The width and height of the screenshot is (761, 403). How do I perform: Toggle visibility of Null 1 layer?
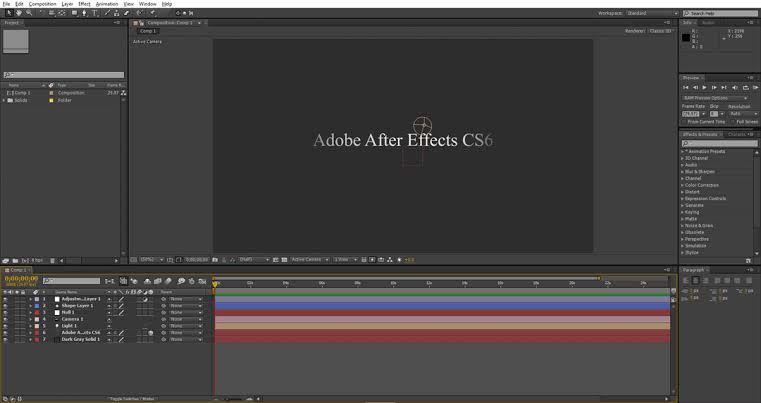click(x=5, y=313)
